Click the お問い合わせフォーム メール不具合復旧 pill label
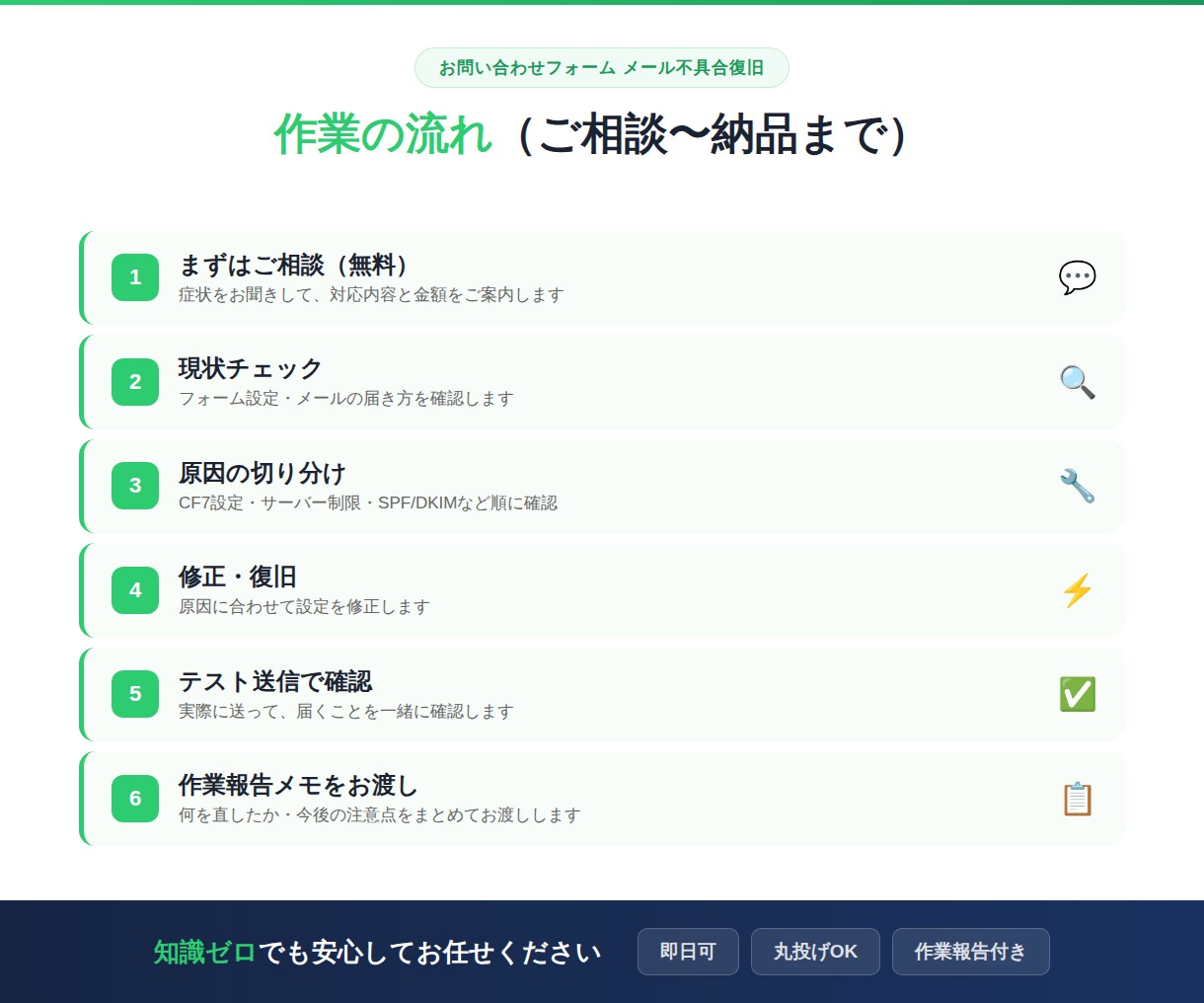Image resolution: width=1204 pixels, height=1003 pixels. coord(602,68)
